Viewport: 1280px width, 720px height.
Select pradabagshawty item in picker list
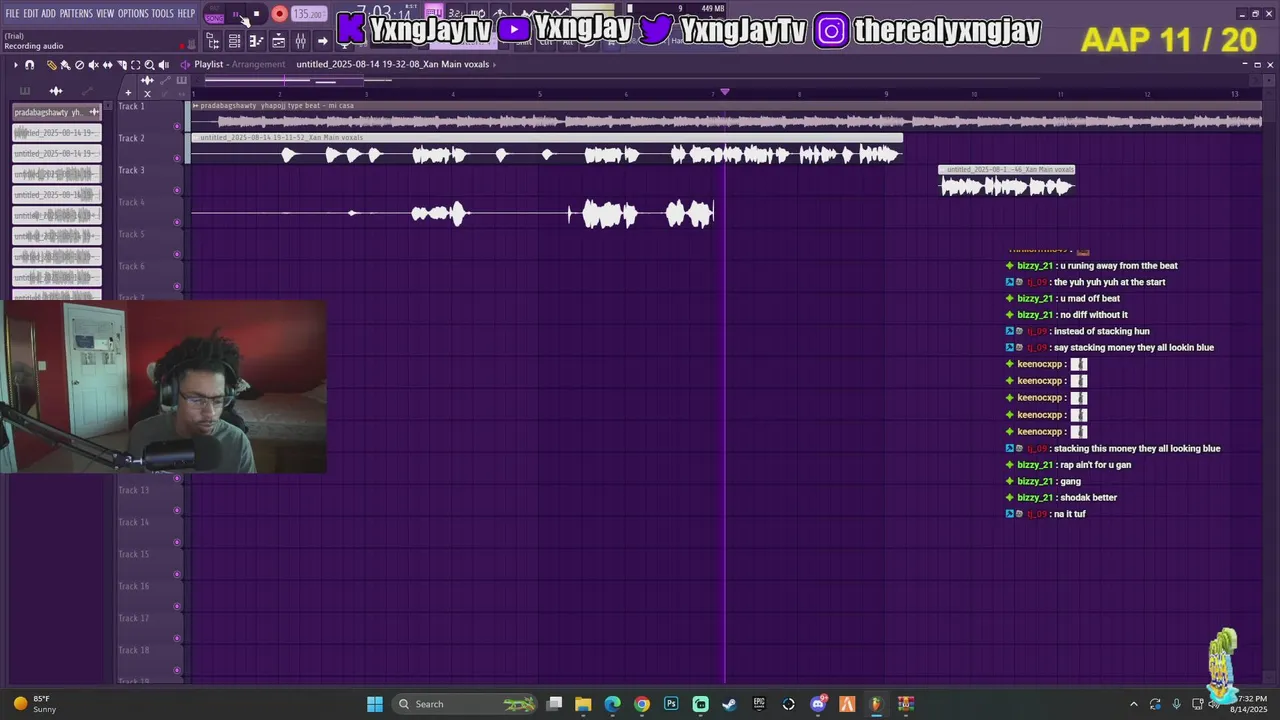57,112
